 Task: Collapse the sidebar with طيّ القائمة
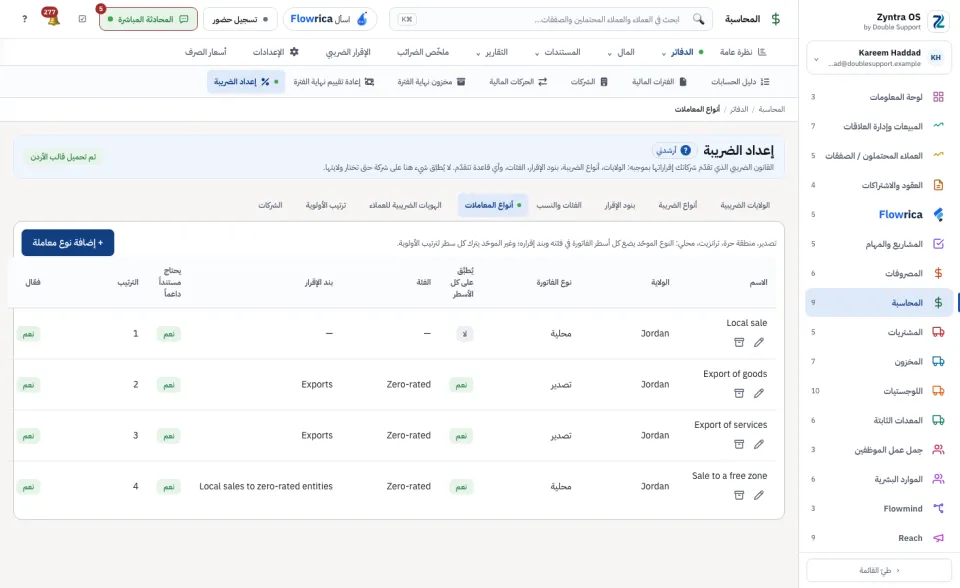click(879, 570)
